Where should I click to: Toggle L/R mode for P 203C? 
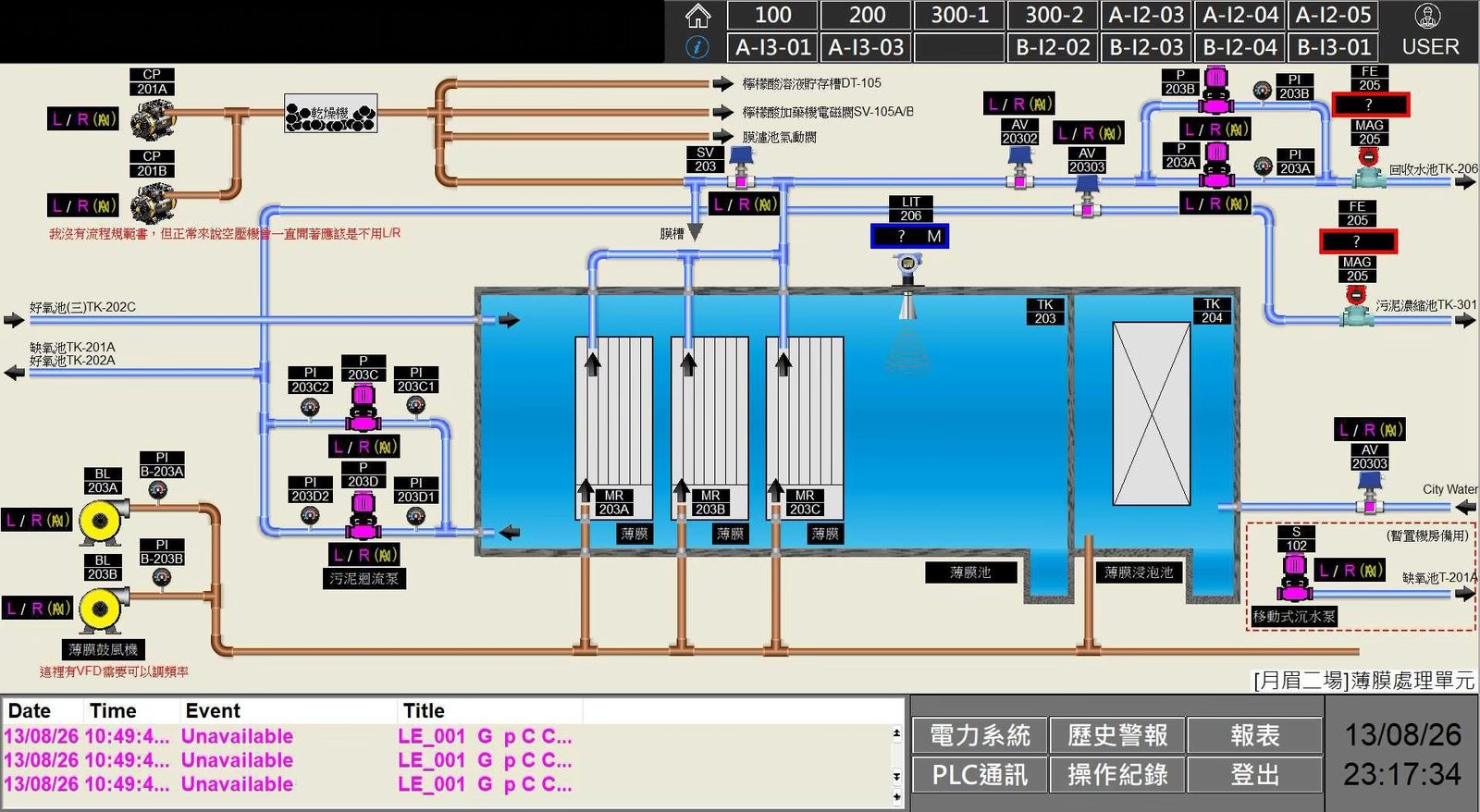364,447
